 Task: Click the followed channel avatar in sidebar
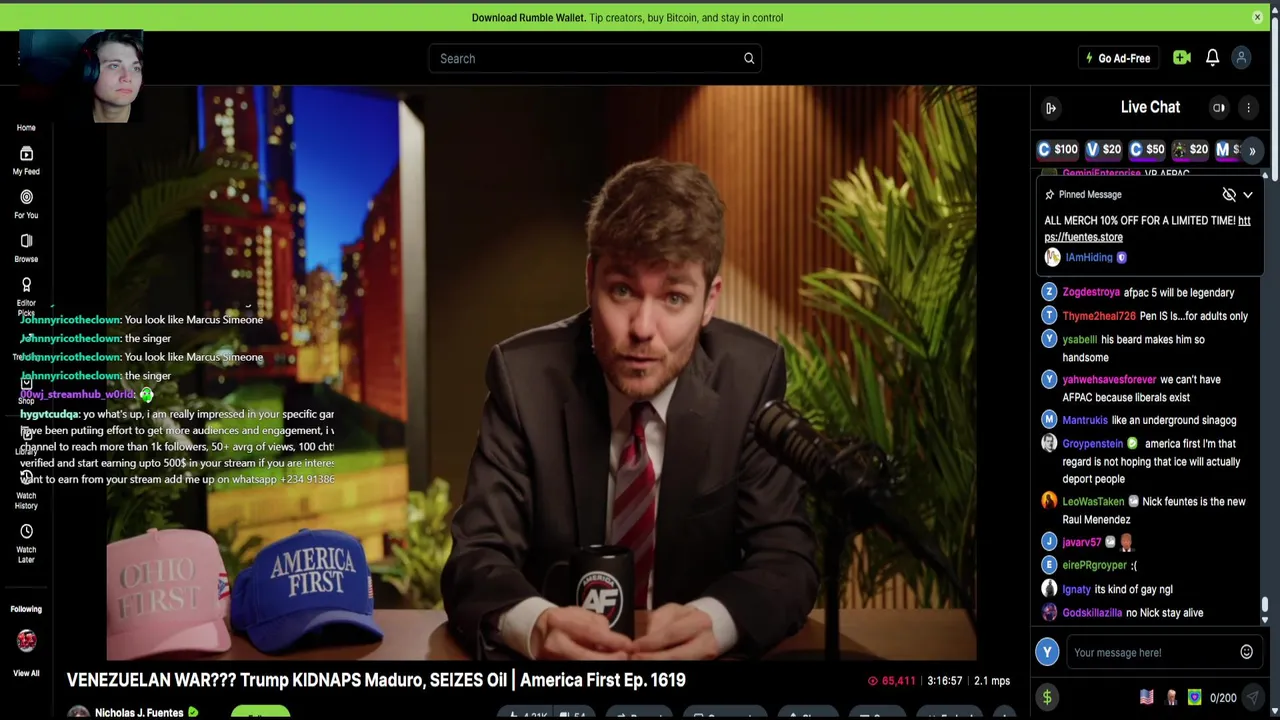click(x=26, y=640)
